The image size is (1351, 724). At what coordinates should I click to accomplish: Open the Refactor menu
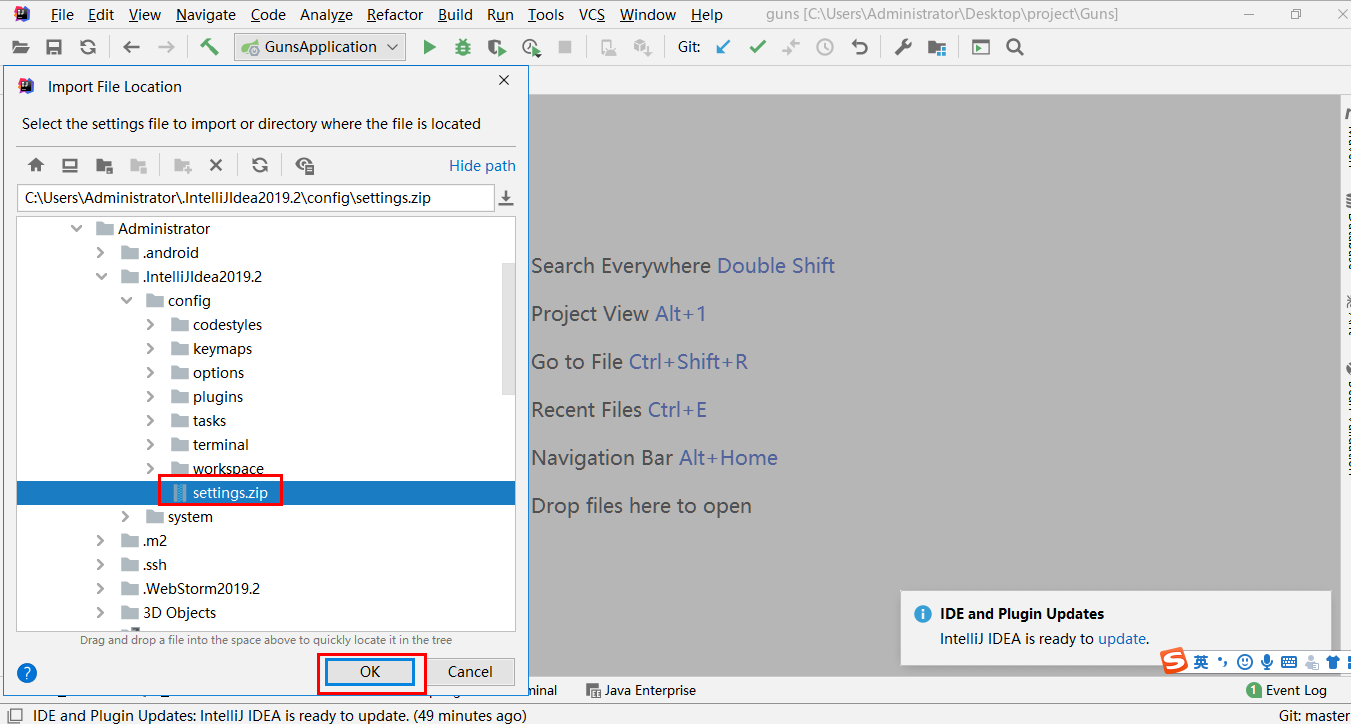[395, 15]
